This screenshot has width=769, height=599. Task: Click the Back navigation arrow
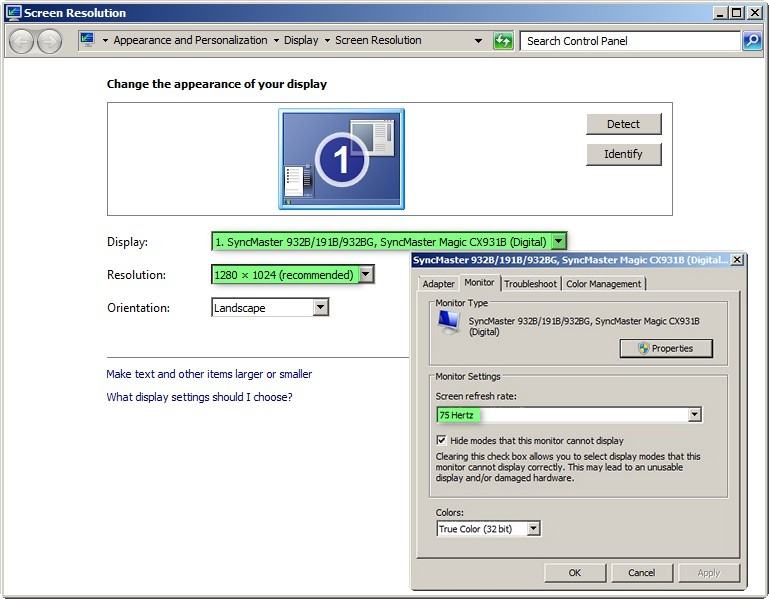click(x=22, y=41)
